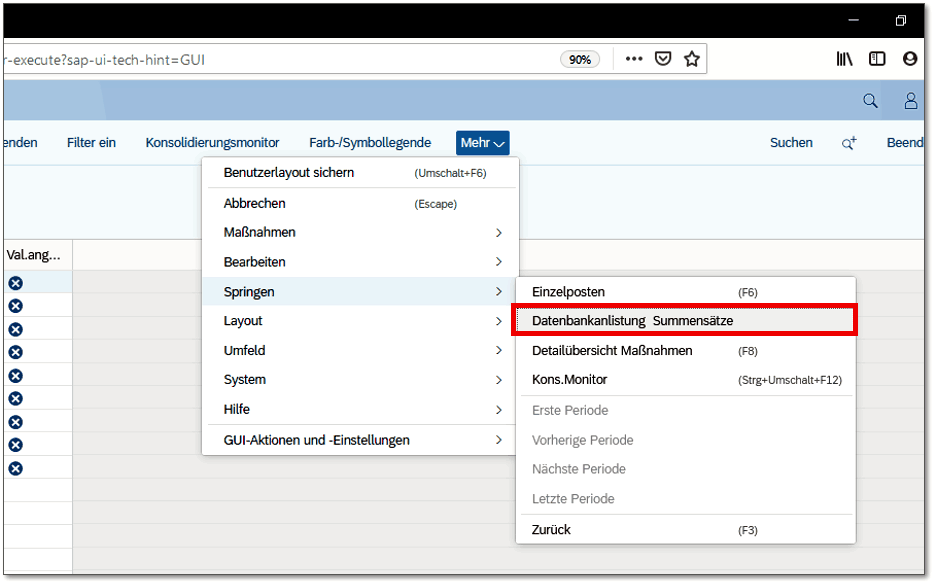Viewport: 934px width, 584px height.
Task: Toggle the browser sidebar icon
Action: pos(877,59)
